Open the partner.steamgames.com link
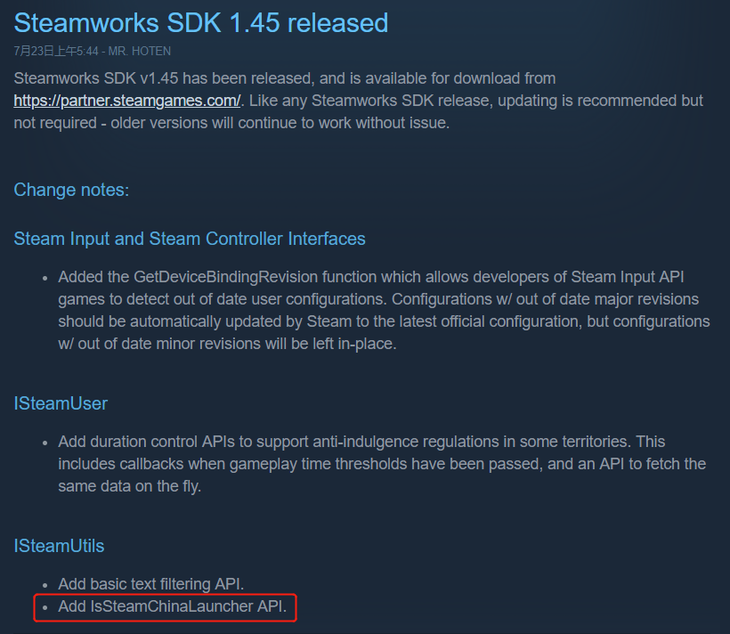This screenshot has width=730, height=634. click(x=127, y=101)
